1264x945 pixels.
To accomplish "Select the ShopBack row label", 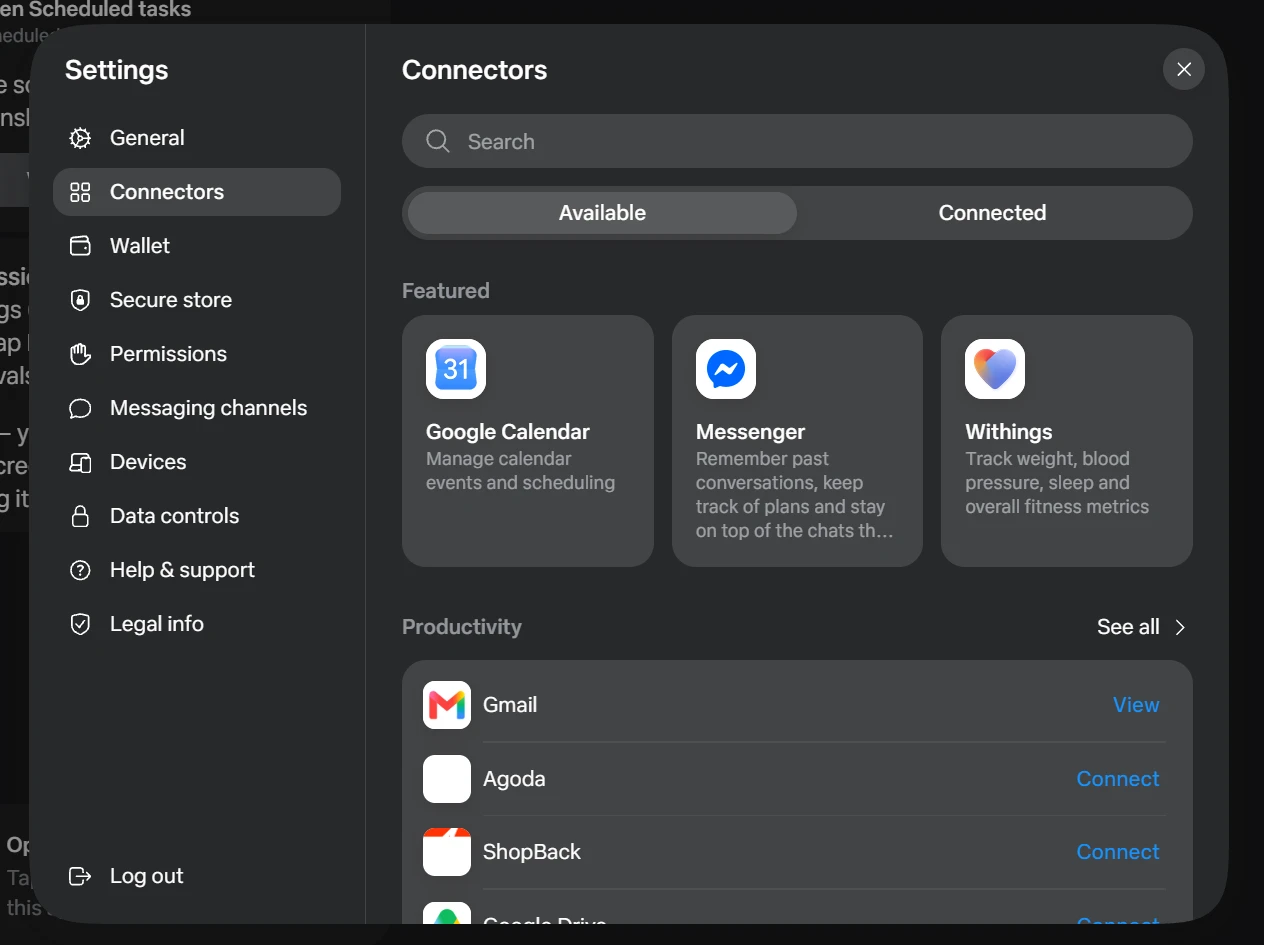I will [x=532, y=852].
